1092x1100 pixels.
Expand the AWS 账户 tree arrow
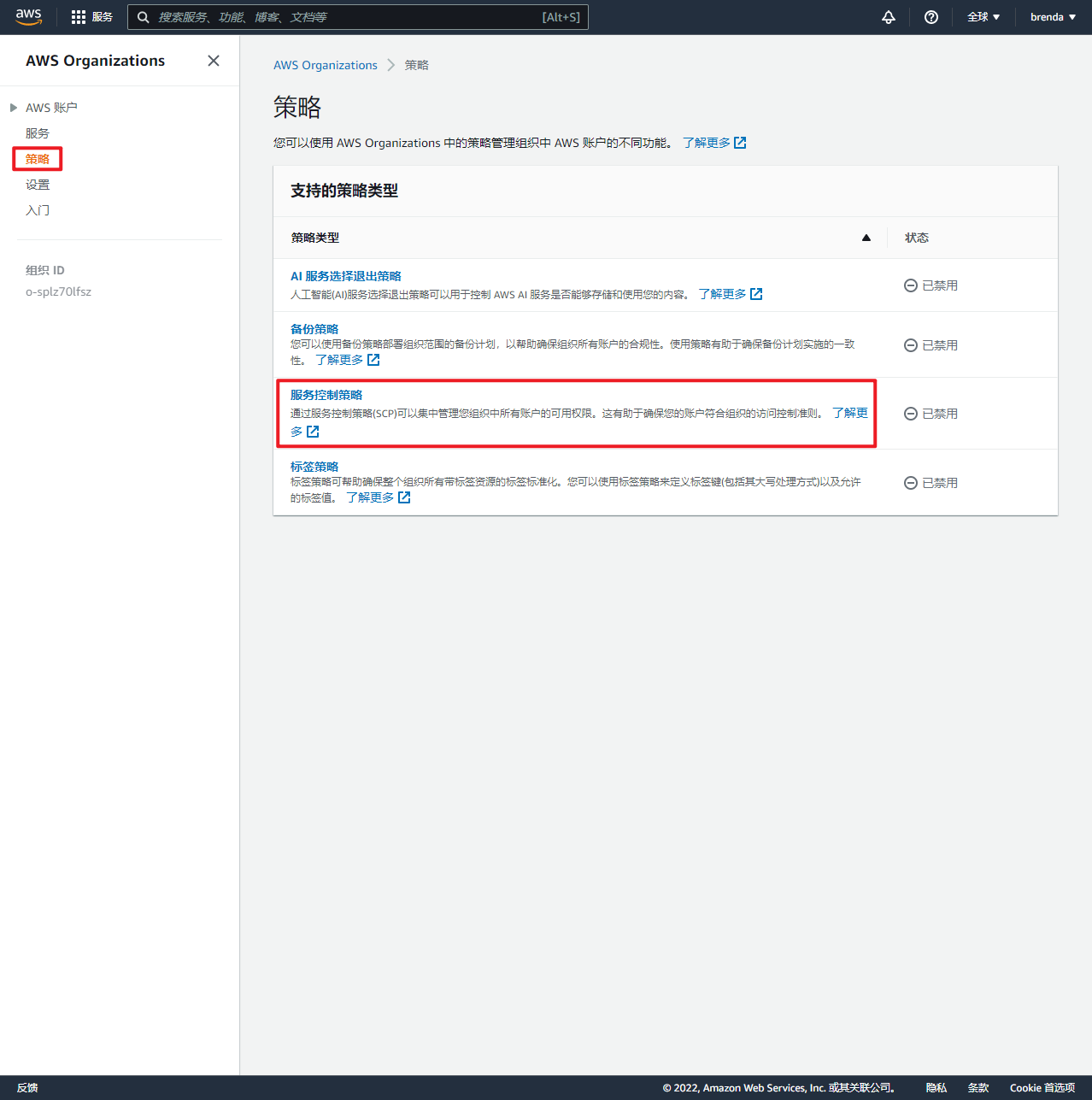(14, 108)
